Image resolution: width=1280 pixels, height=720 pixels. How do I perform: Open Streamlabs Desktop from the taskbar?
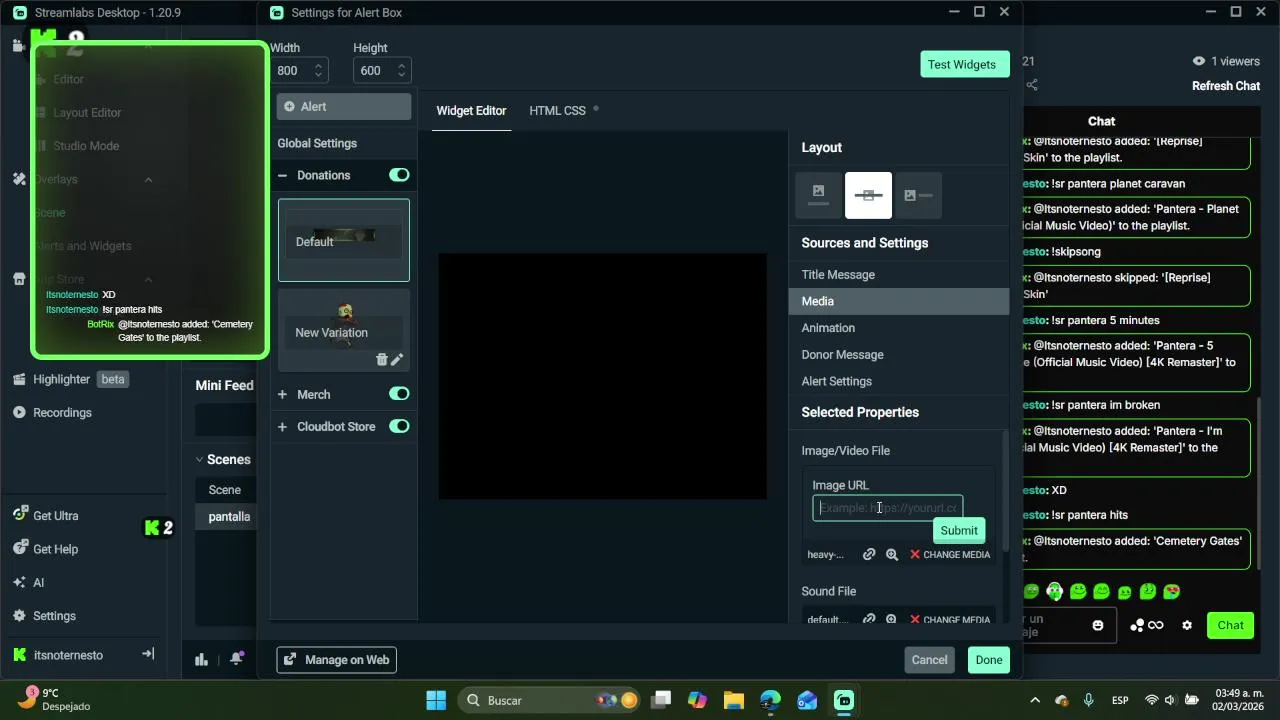coord(844,700)
